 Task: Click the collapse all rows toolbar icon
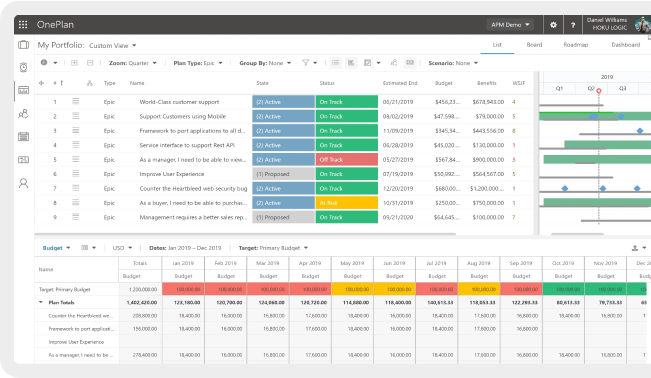(x=90, y=63)
